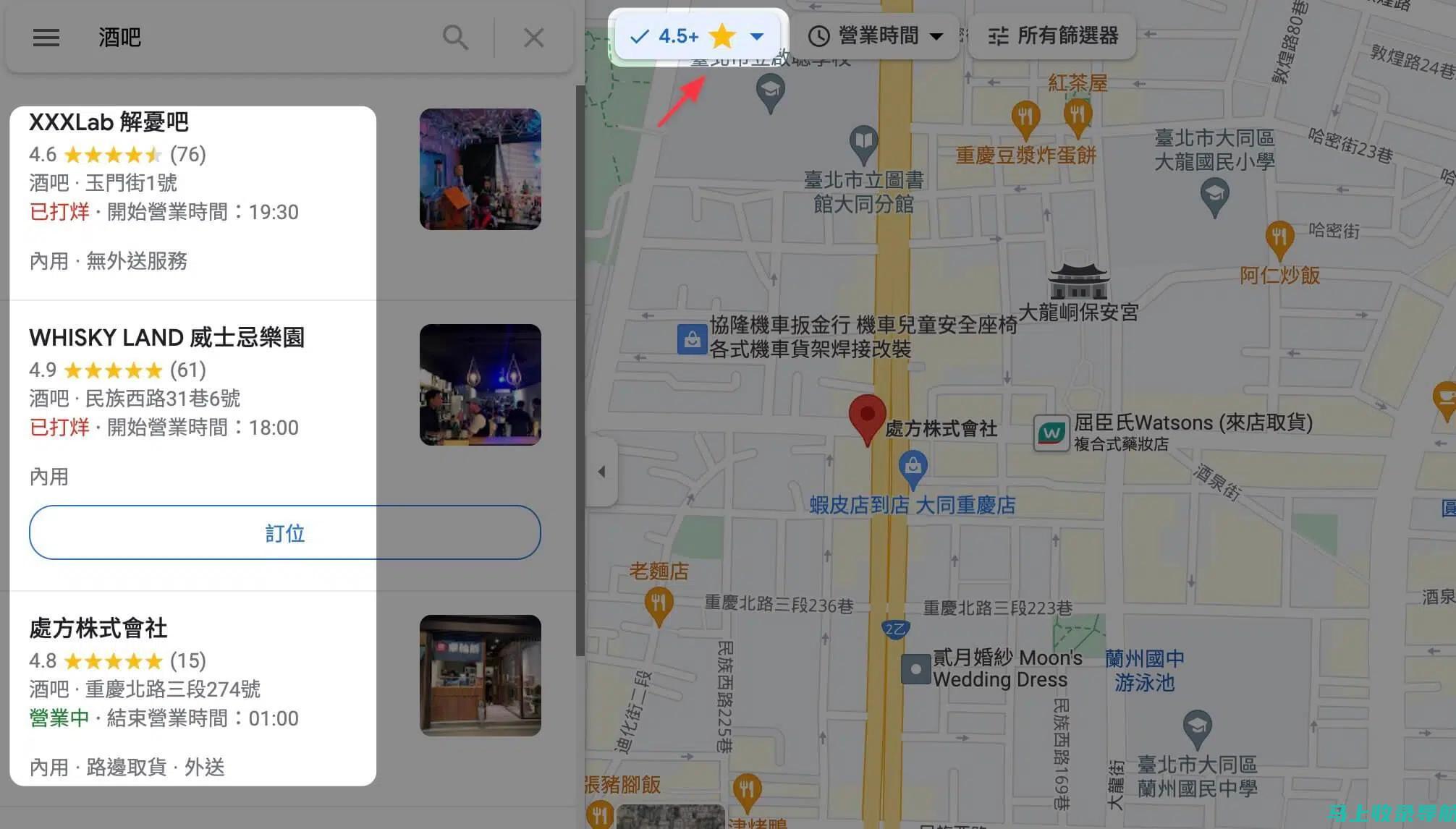Click the address 酒吧 · 玉門街1號

[x=103, y=182]
